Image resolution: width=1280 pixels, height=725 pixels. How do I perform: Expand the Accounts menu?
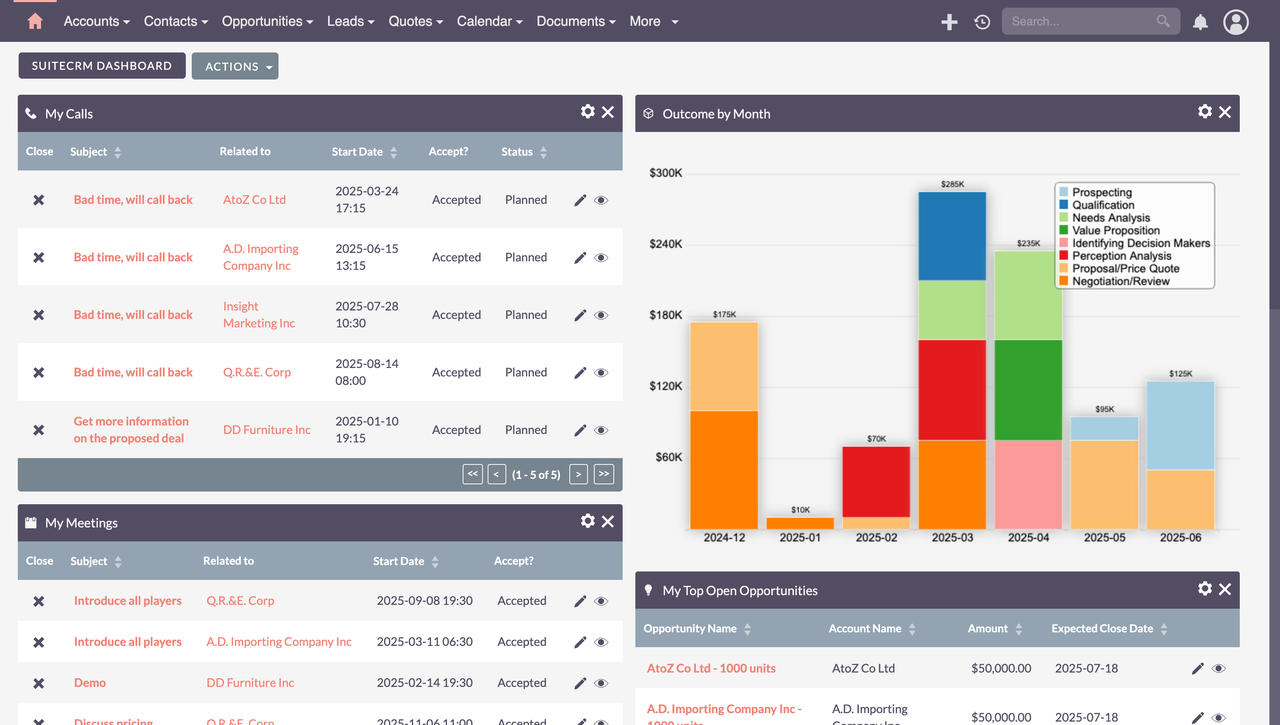[x=97, y=21]
